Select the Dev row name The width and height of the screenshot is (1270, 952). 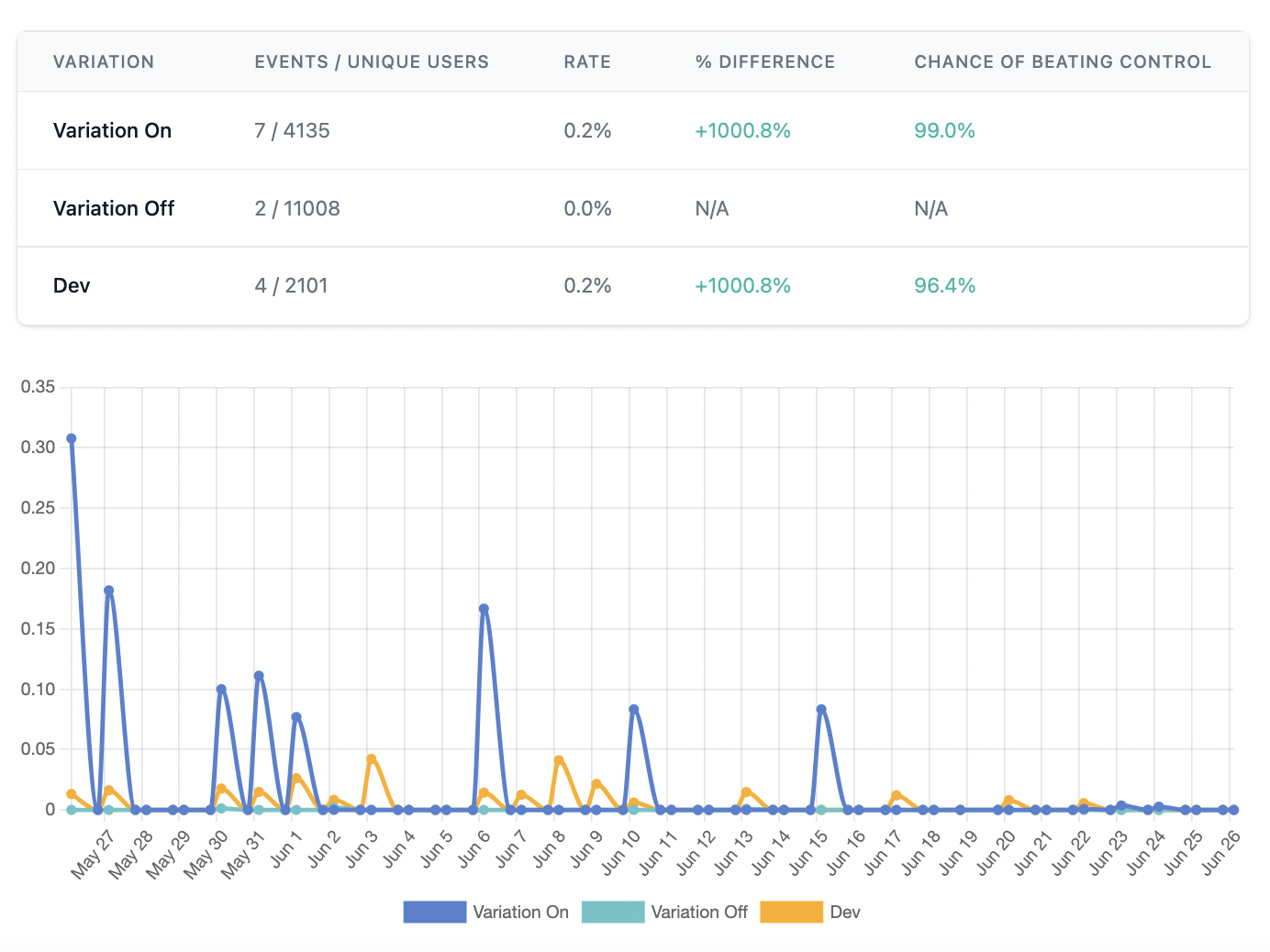(72, 285)
